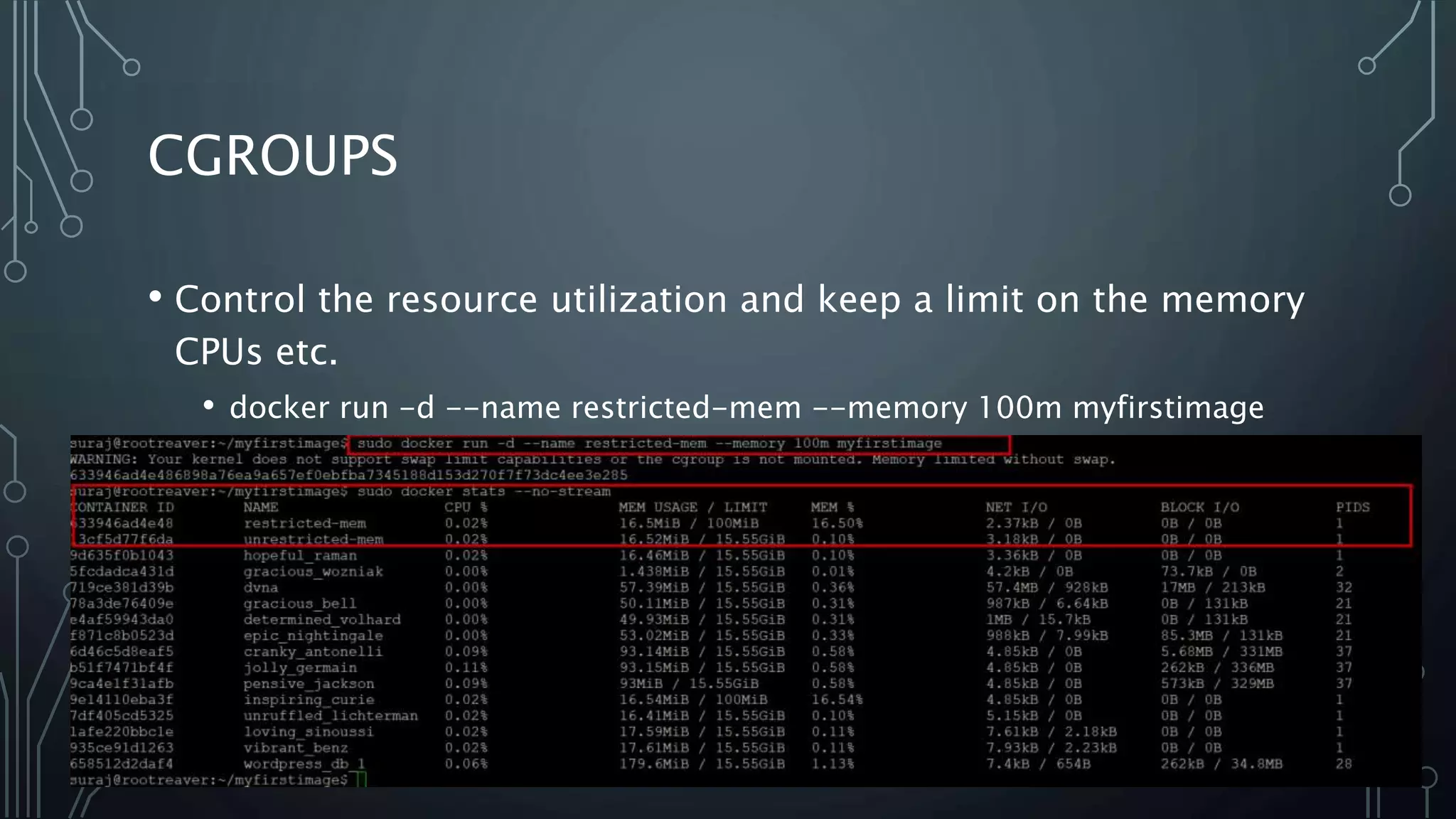This screenshot has height=819, width=1456.
Task: Click the circuit node circle top-right corner
Action: [1366, 66]
